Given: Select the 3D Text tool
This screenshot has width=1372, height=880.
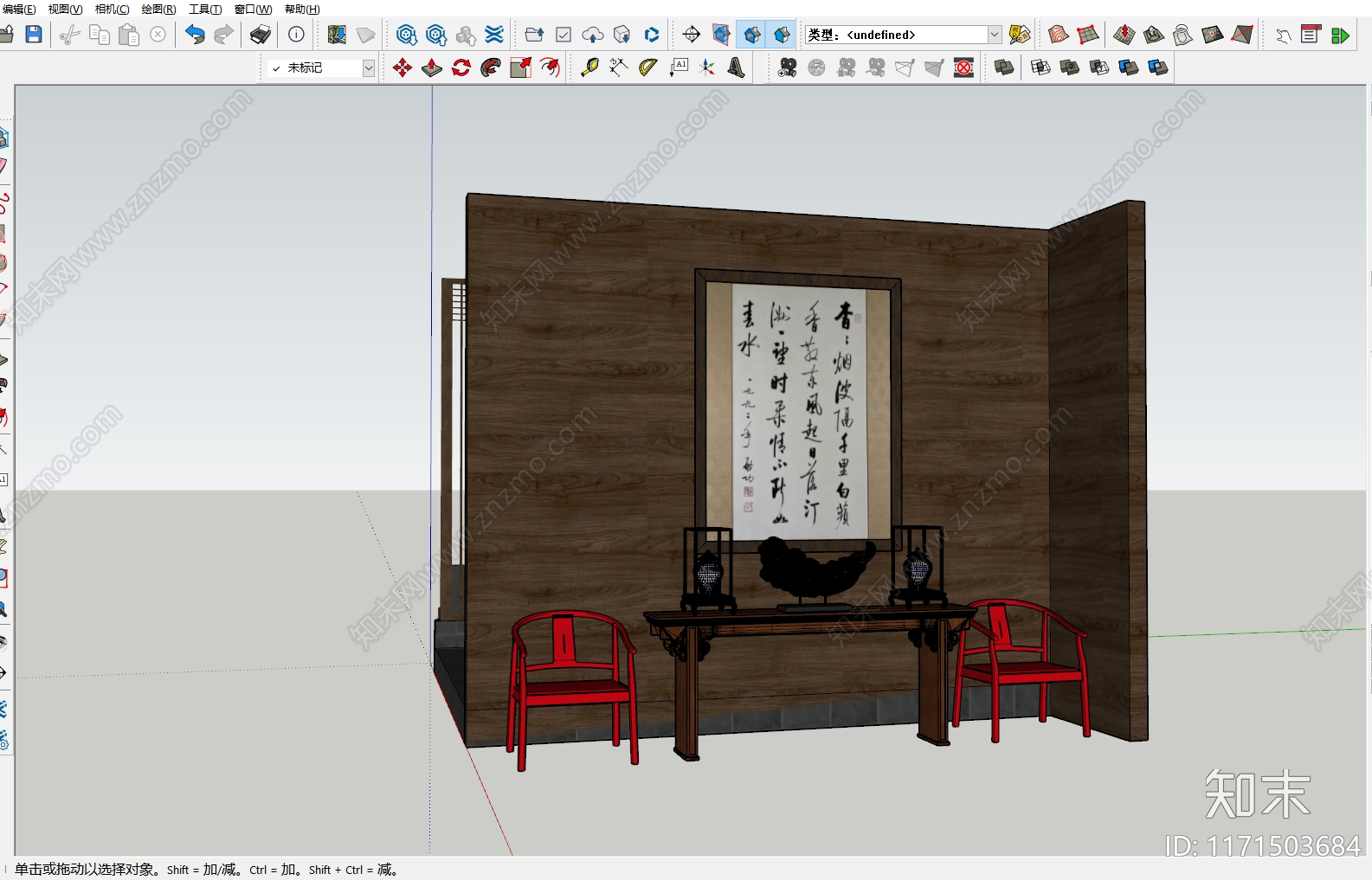Looking at the screenshot, I should point(737,67).
